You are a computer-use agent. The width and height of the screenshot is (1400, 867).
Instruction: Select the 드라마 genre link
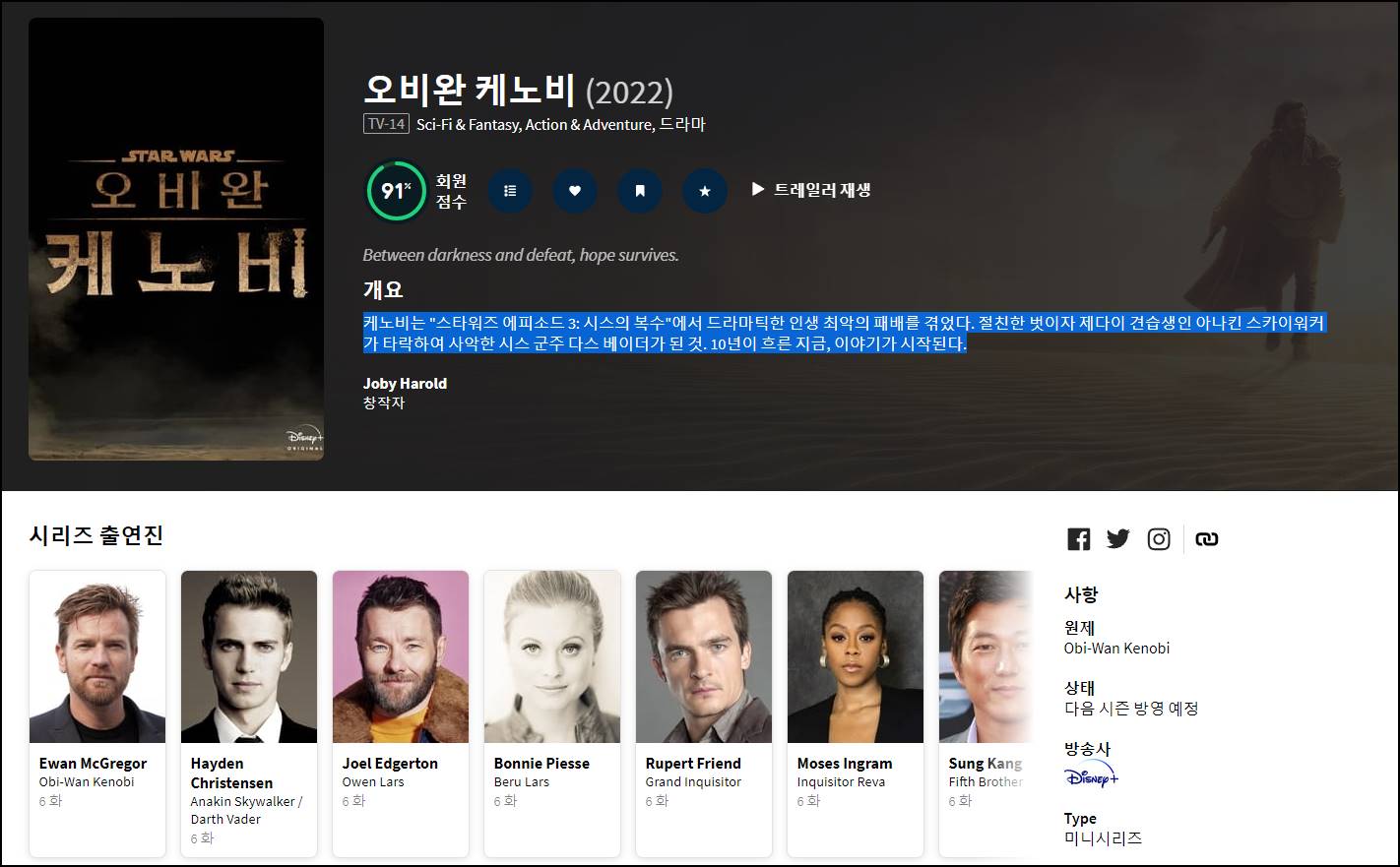682,124
